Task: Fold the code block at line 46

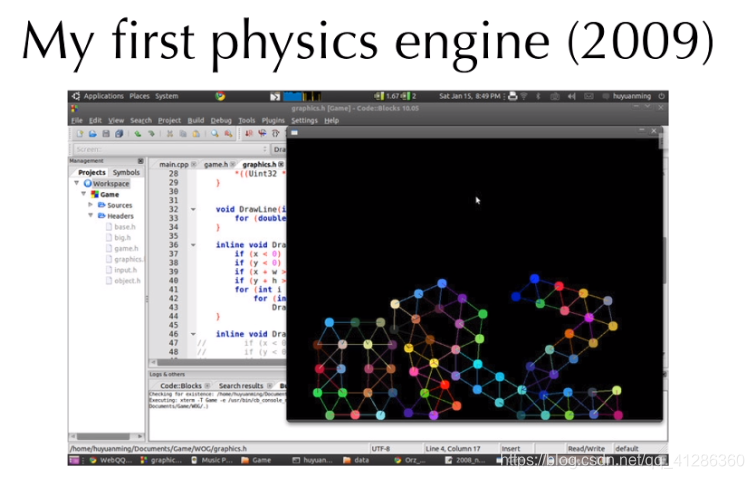Action: click(x=193, y=334)
